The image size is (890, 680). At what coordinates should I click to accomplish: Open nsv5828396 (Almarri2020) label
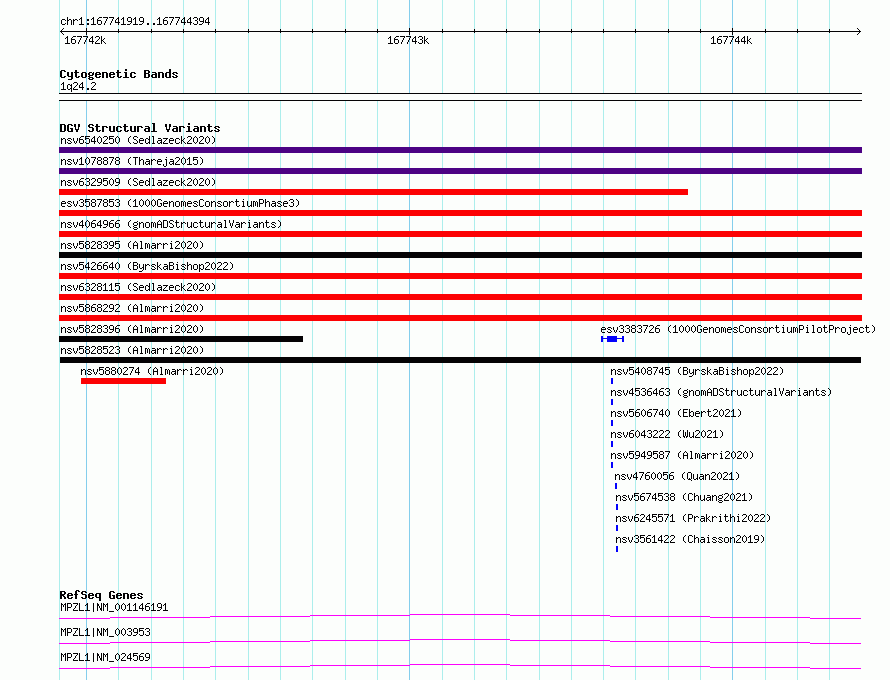(x=132, y=329)
